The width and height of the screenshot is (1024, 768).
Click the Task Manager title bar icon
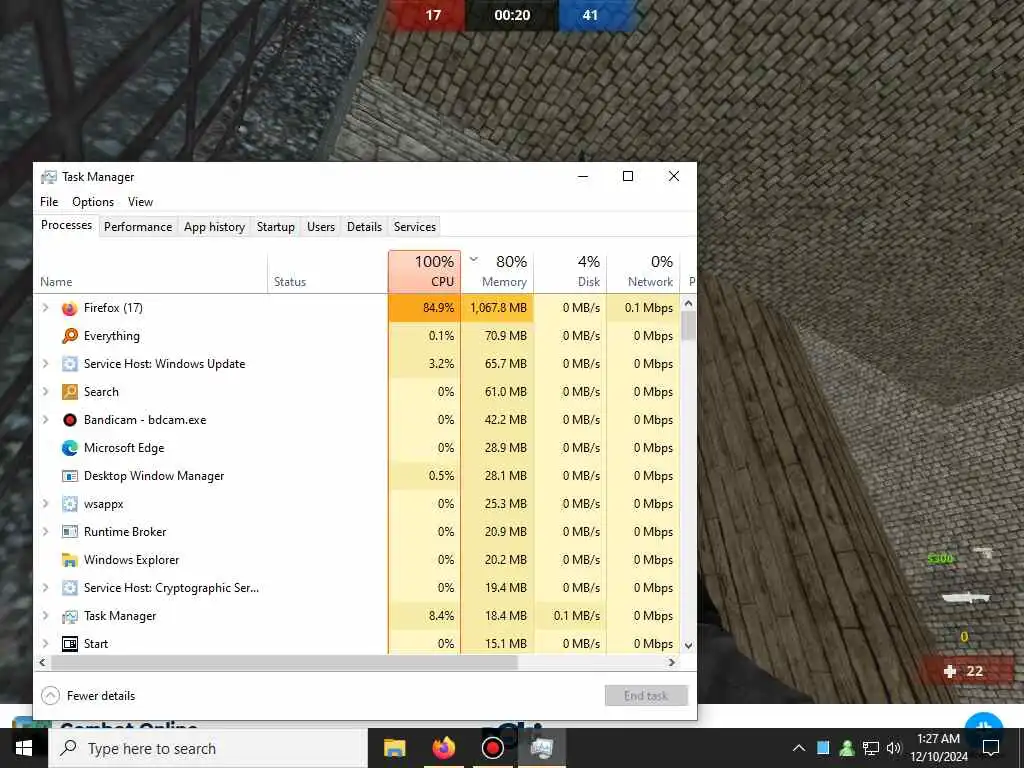click(x=48, y=177)
